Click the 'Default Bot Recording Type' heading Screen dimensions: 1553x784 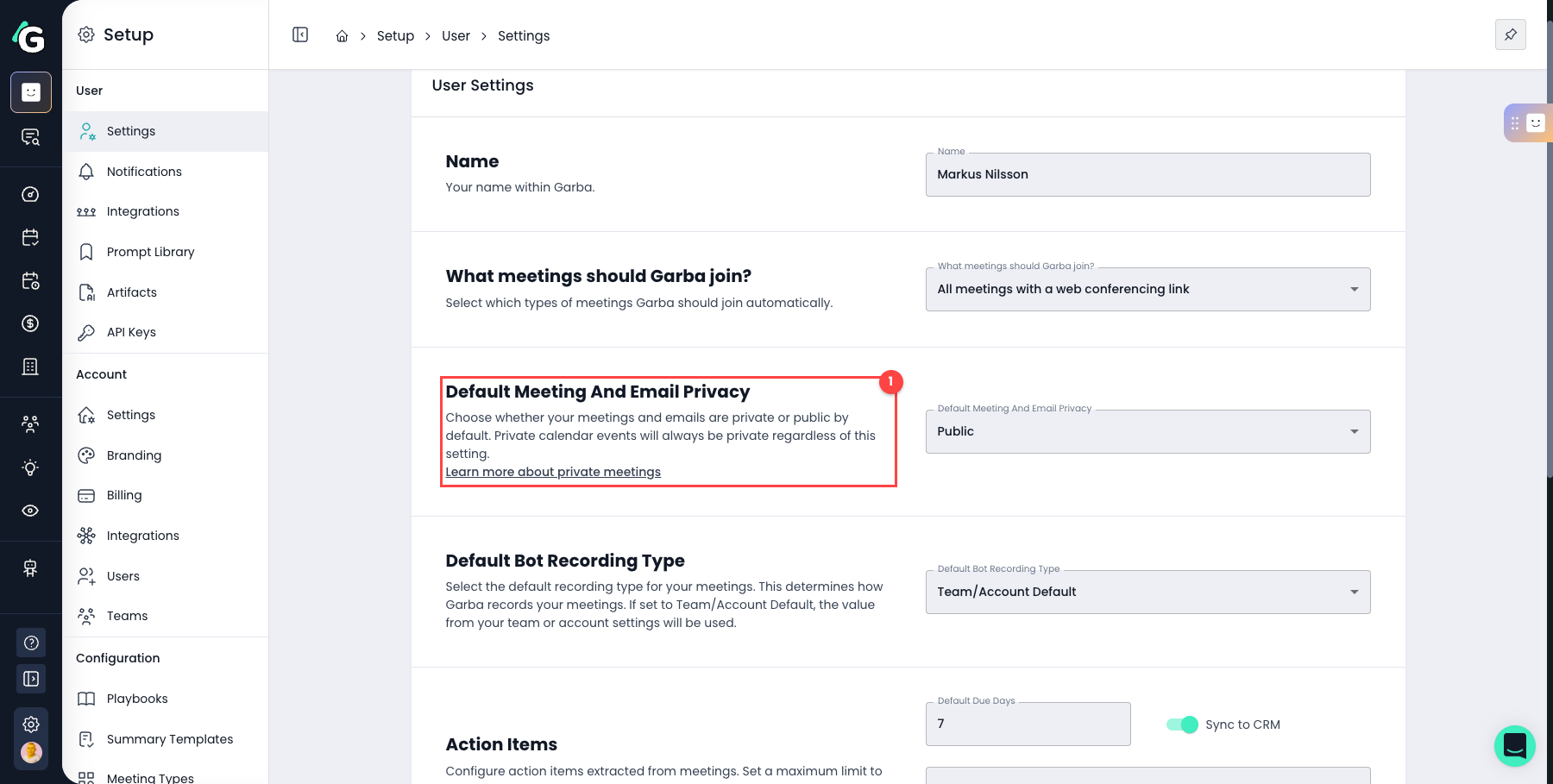pos(565,561)
